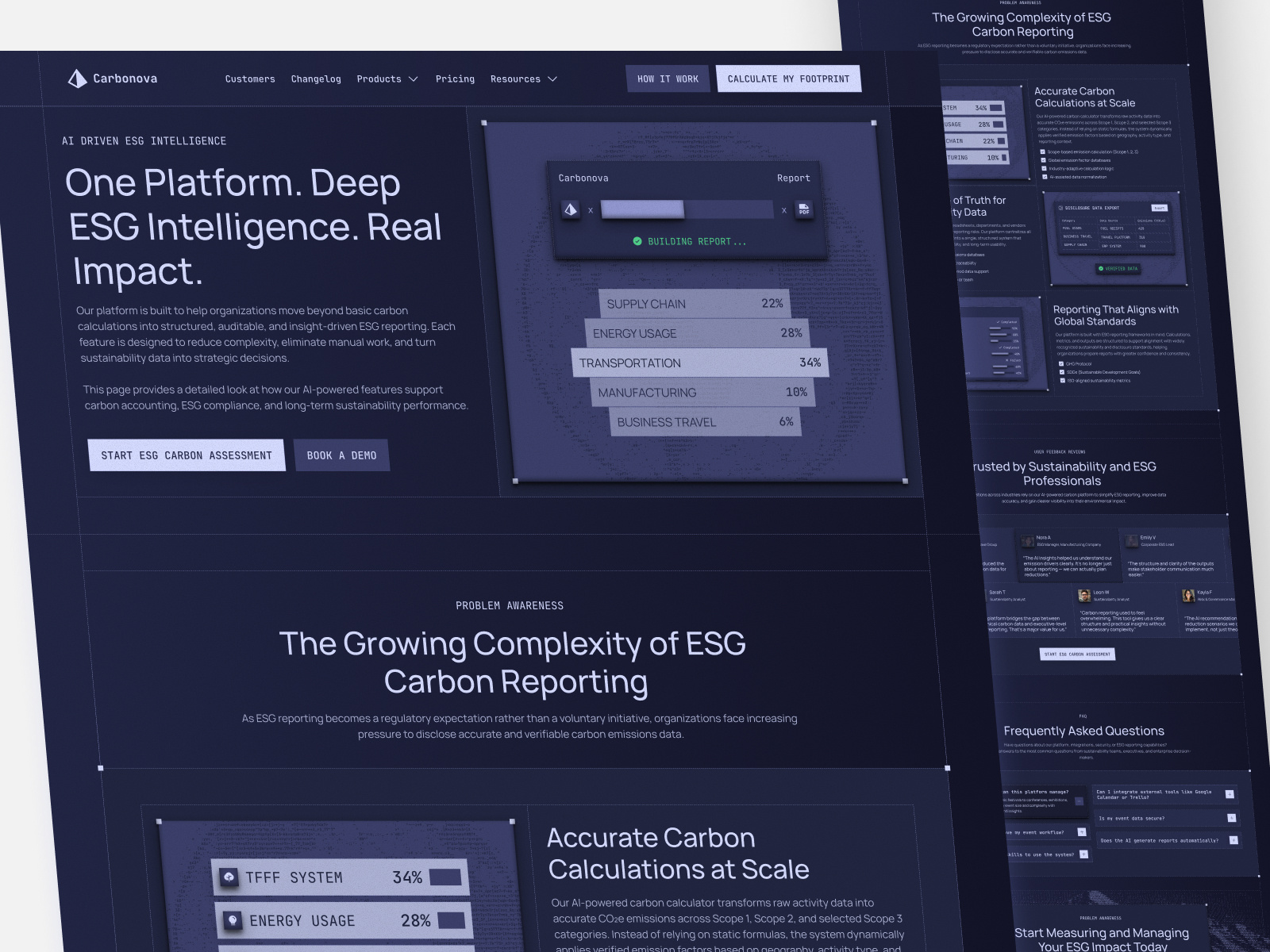
Task: Expand the Products dropdown chevron
Action: point(413,79)
